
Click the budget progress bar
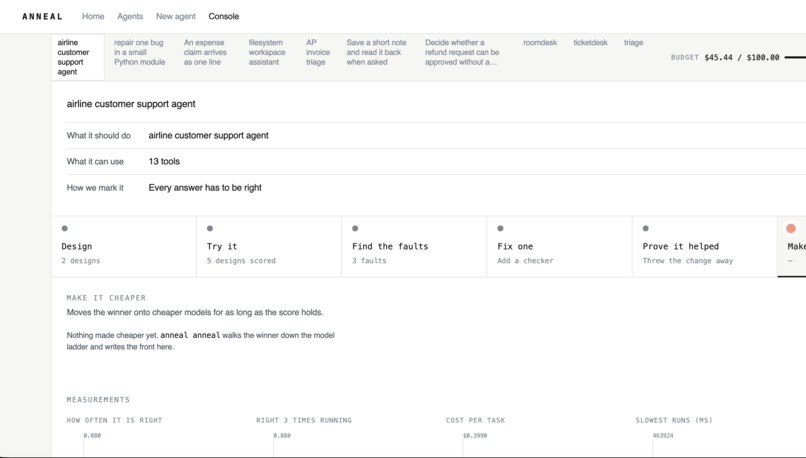[795, 58]
